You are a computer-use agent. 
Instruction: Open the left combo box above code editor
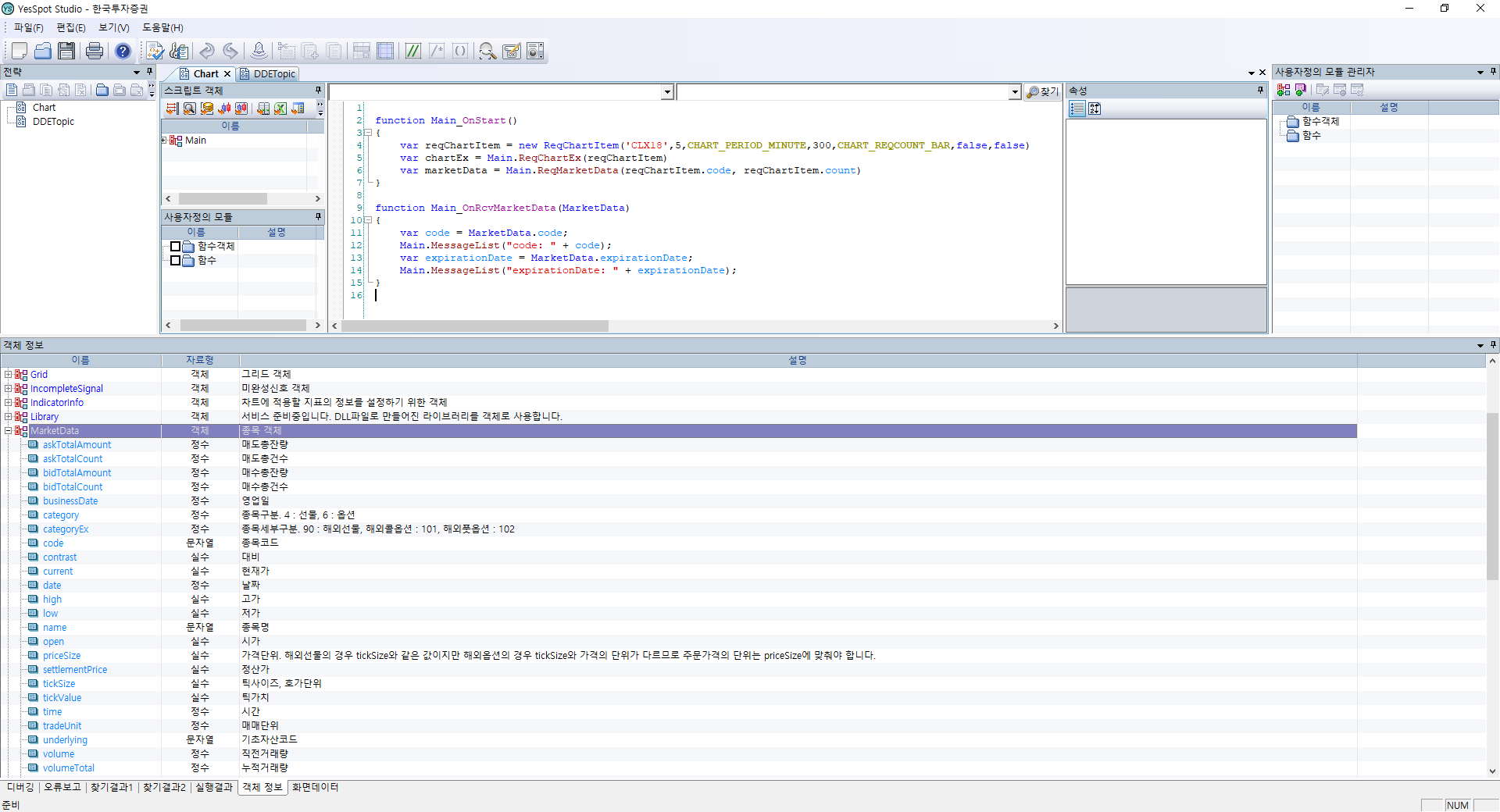click(667, 92)
